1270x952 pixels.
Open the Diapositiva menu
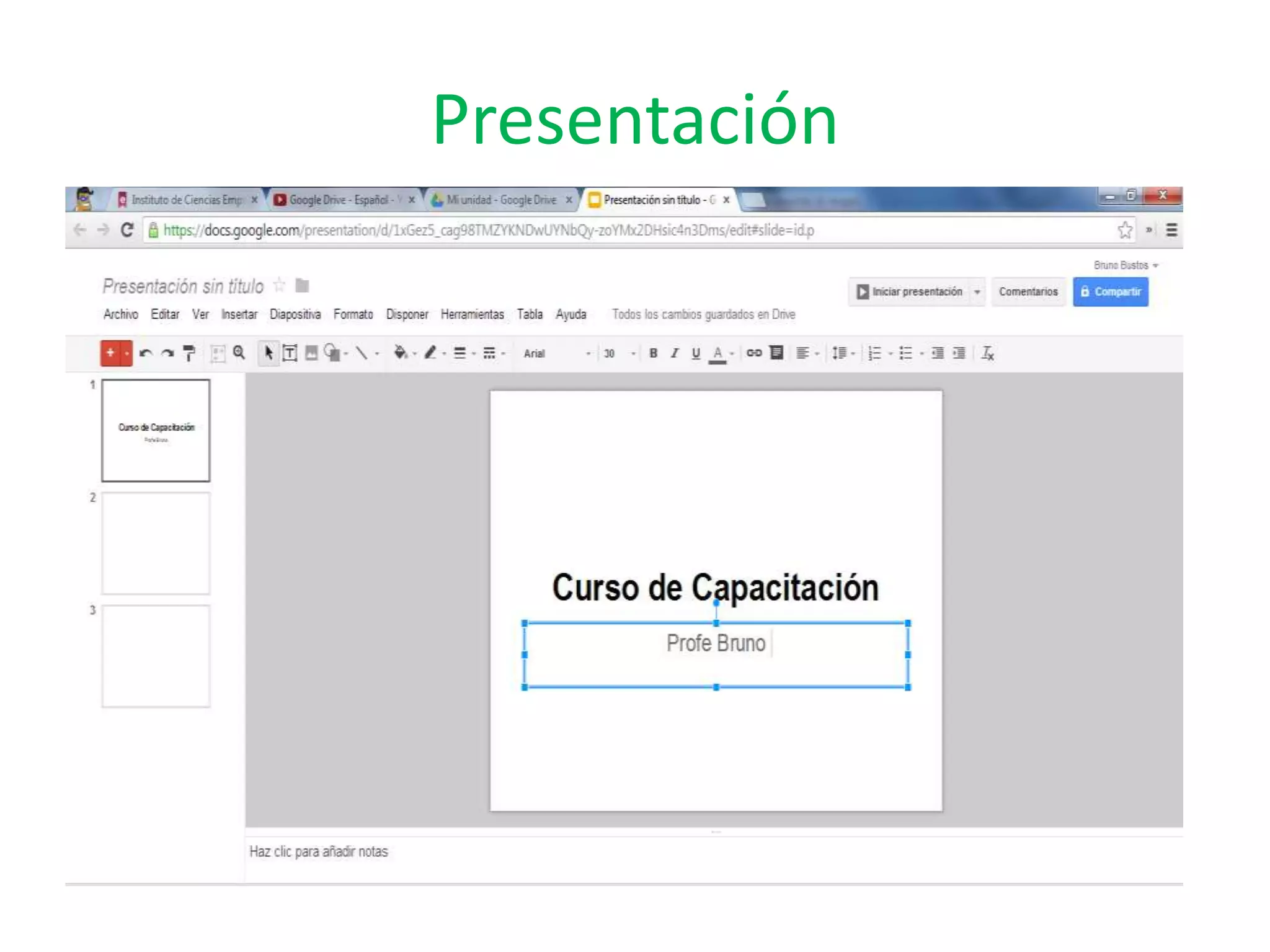[x=295, y=314]
